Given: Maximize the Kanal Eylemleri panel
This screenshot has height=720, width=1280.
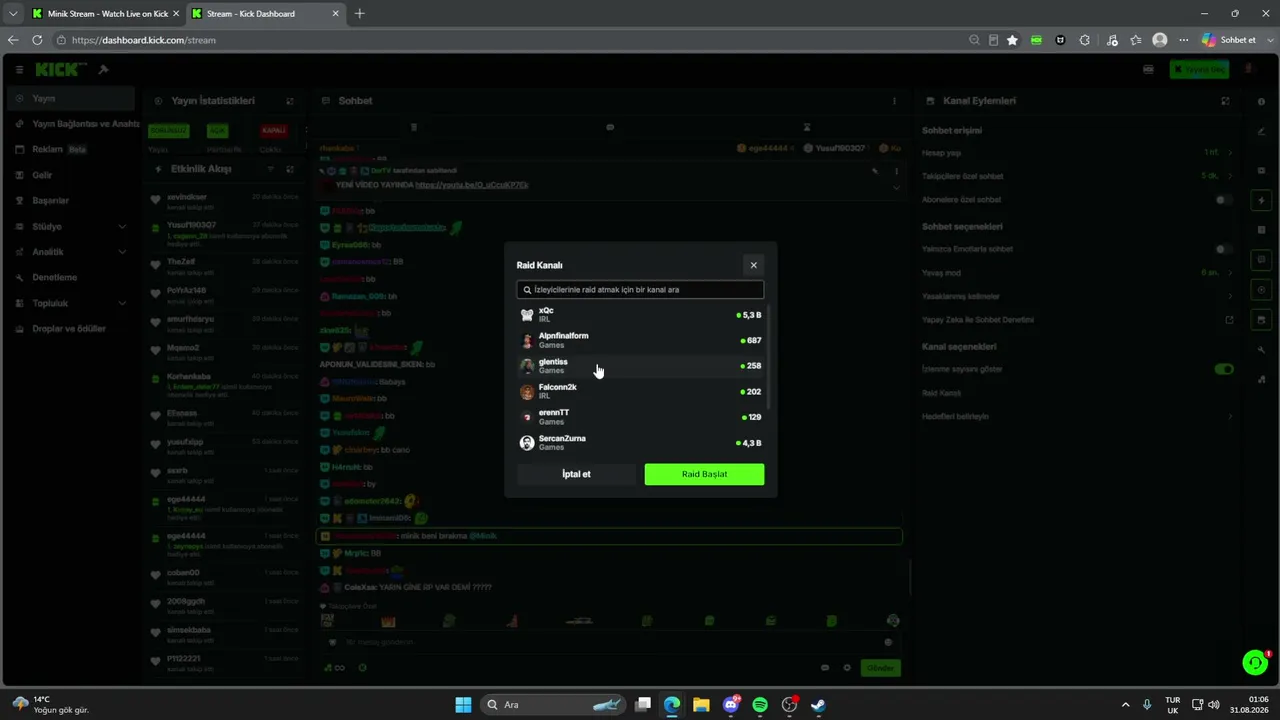Looking at the screenshot, I should pyautogui.click(x=1225, y=101).
